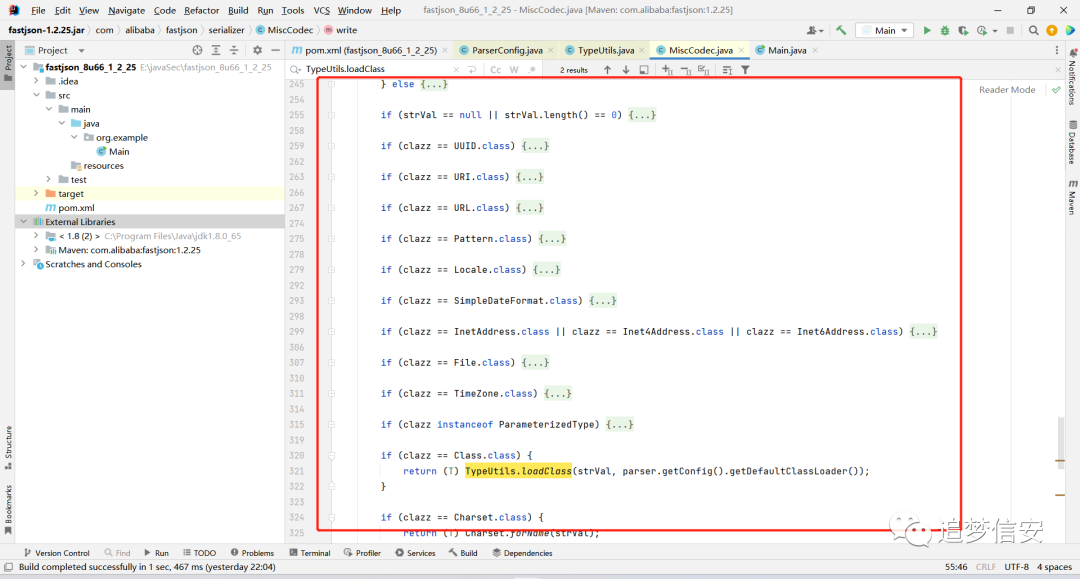Start debugging with the bug icon
1080x579 pixels.
pyautogui.click(x=945, y=30)
